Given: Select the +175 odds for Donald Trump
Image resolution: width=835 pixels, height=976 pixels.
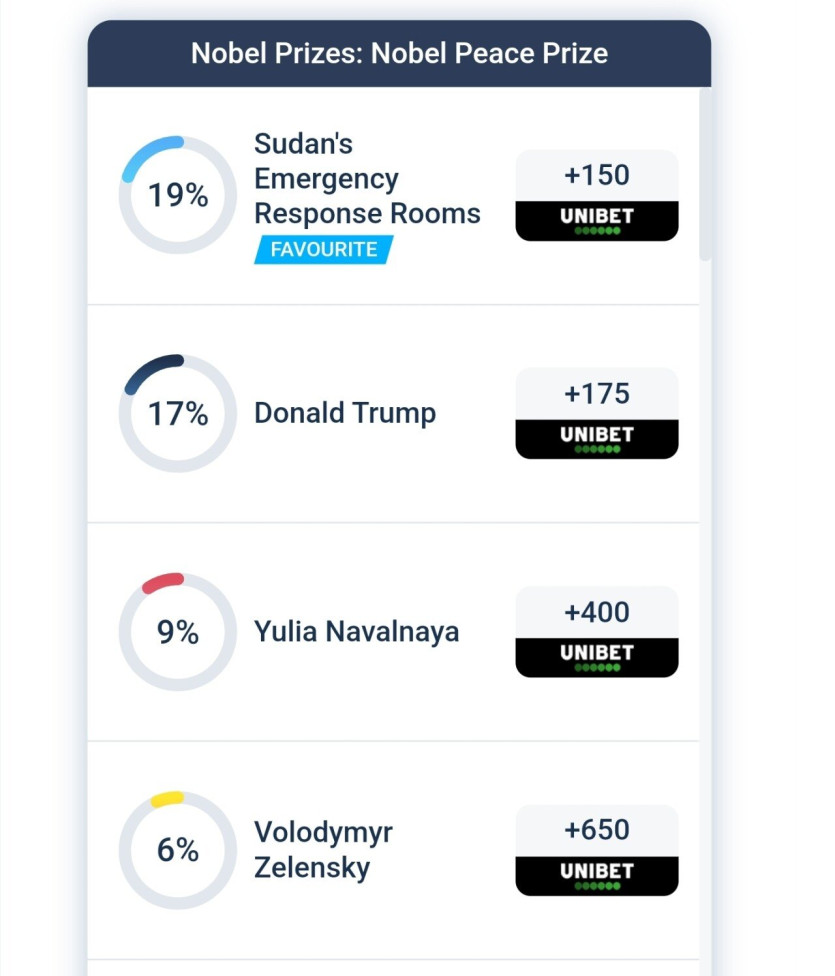Looking at the screenshot, I should point(596,394).
